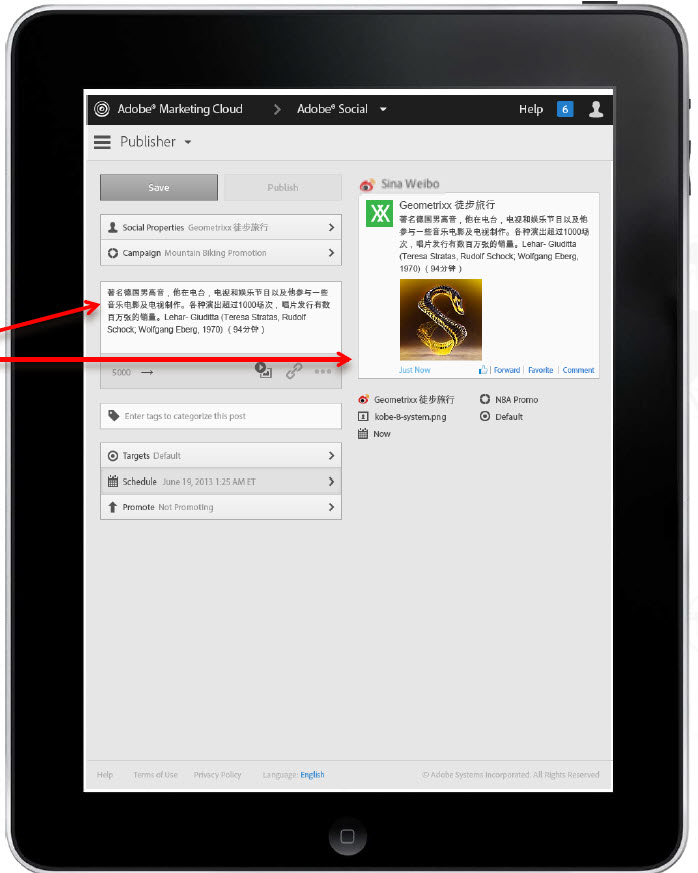Click the Just Now timestamp link
The height and width of the screenshot is (873, 698).
[415, 370]
